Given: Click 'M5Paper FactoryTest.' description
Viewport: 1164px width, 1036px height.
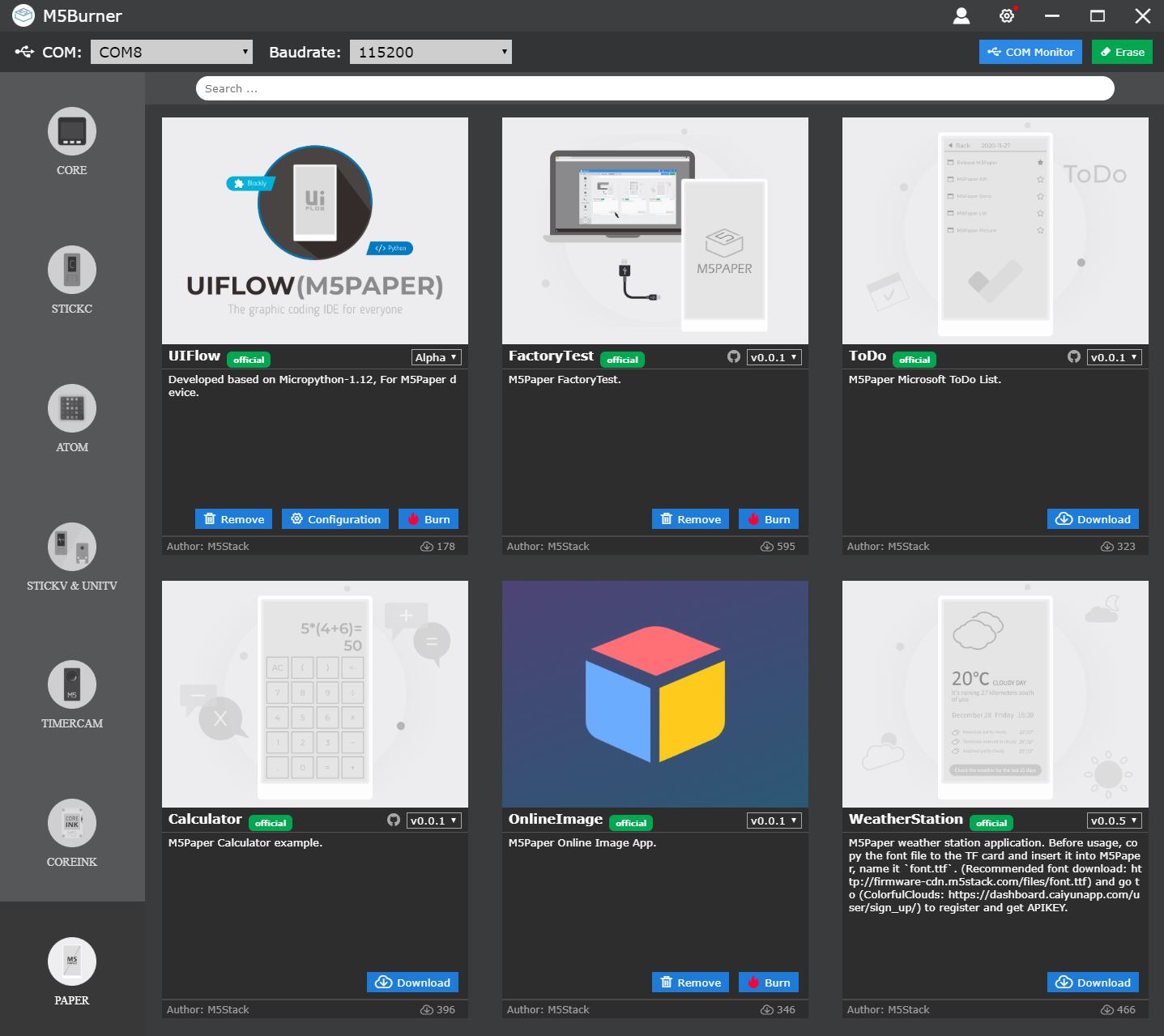Looking at the screenshot, I should pyautogui.click(x=565, y=379).
